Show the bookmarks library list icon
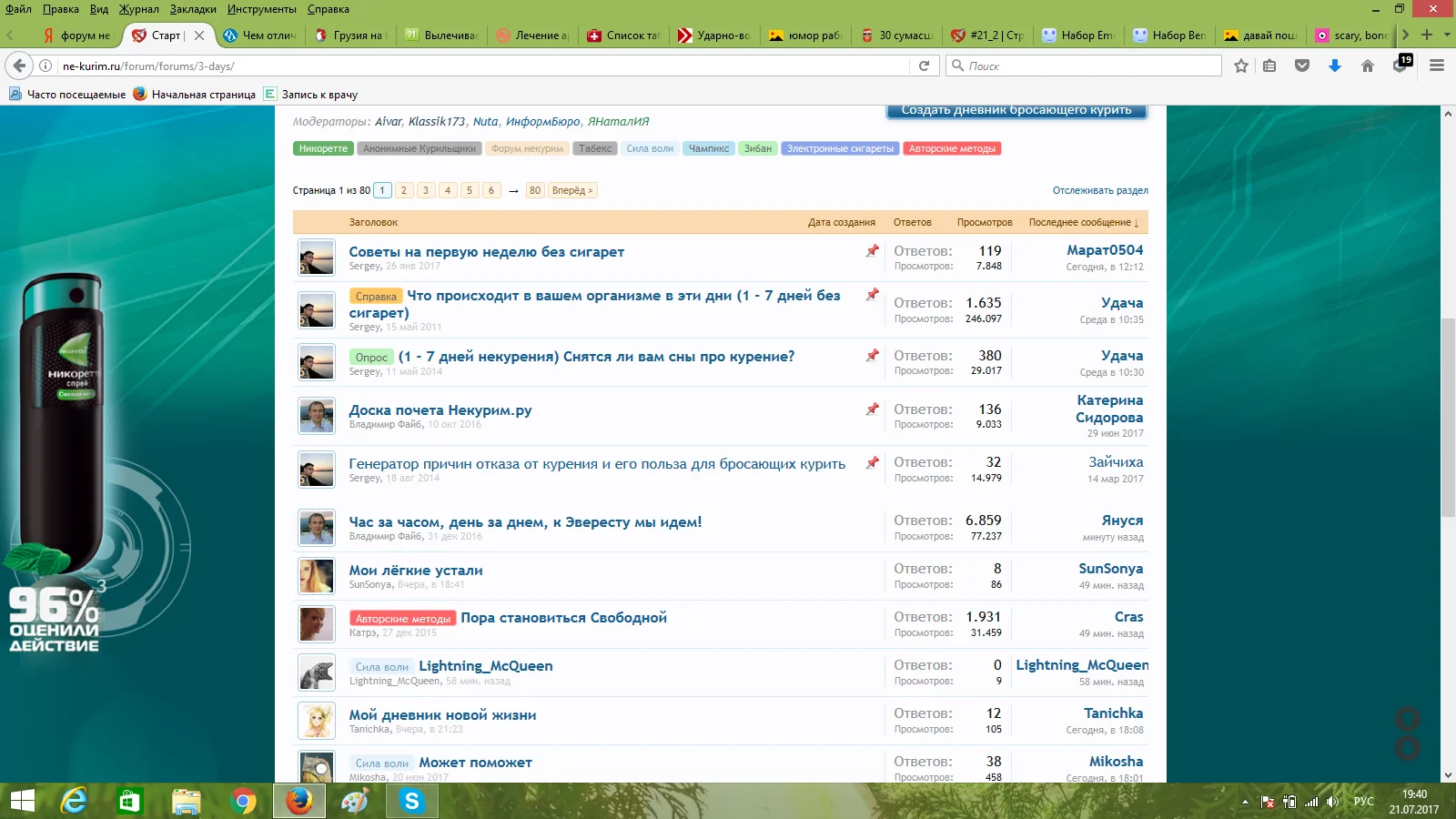 1269,66
